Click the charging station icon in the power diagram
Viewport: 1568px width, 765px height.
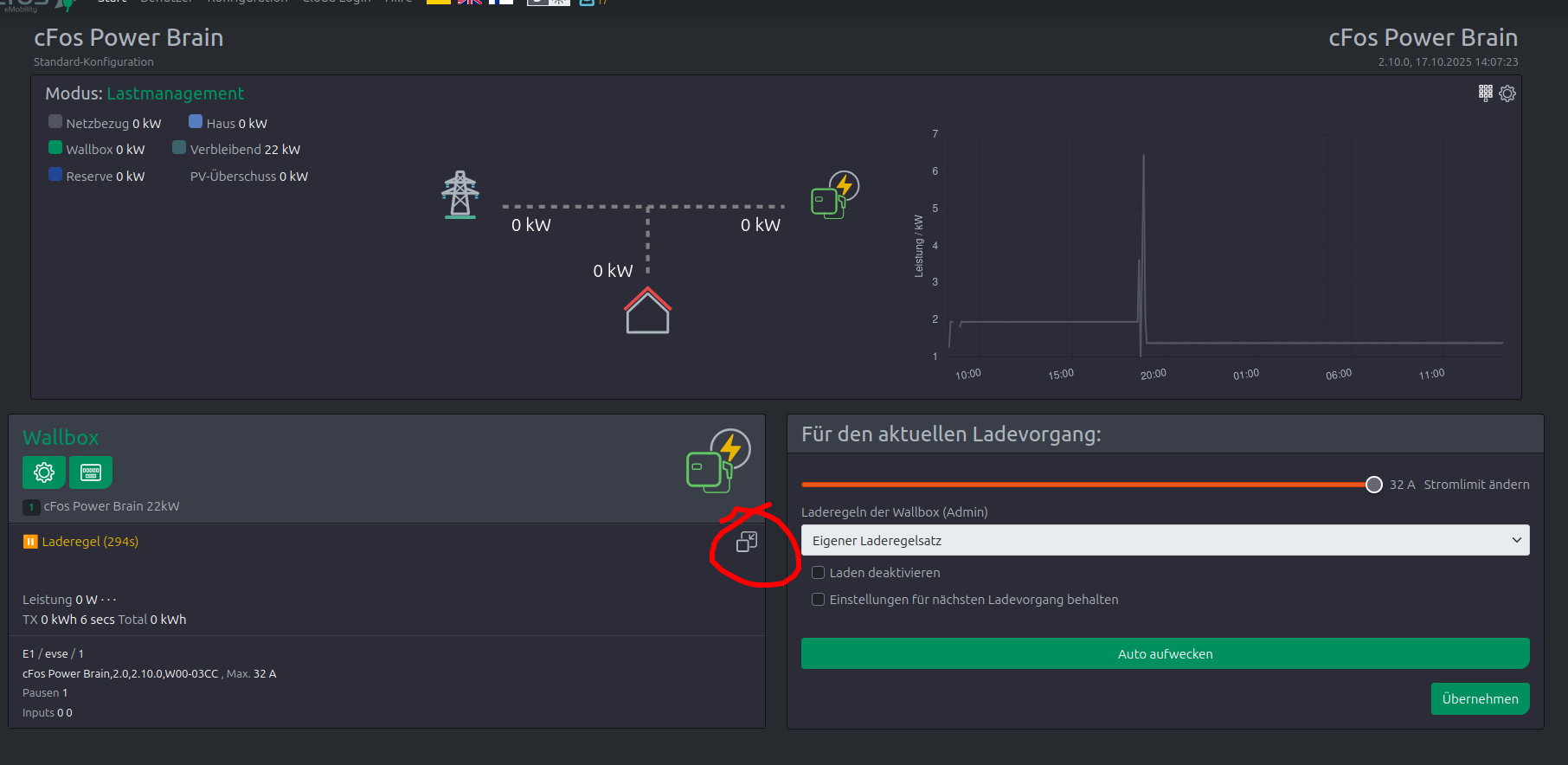click(x=834, y=195)
